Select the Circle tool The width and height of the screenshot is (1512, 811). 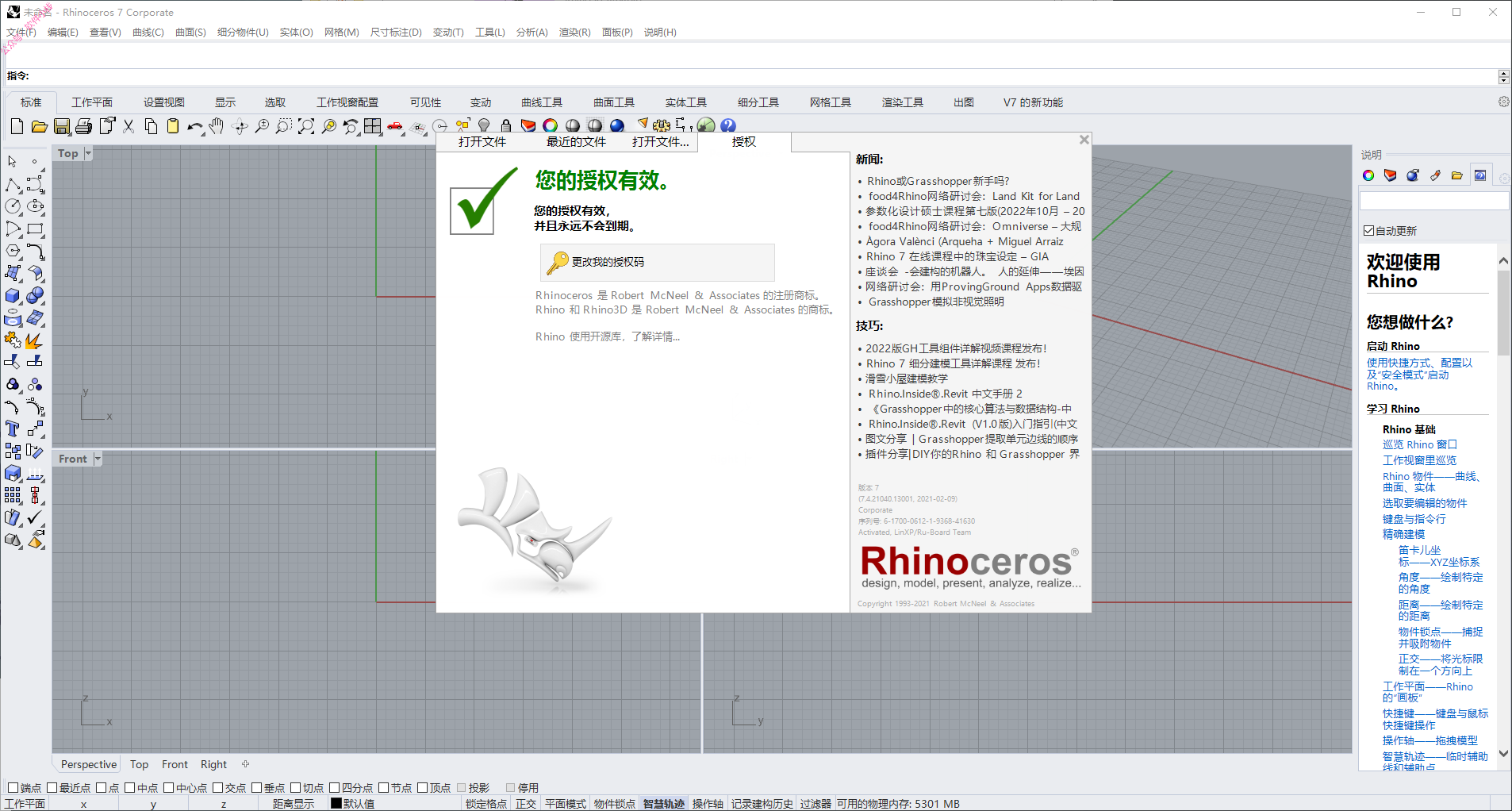tap(13, 206)
